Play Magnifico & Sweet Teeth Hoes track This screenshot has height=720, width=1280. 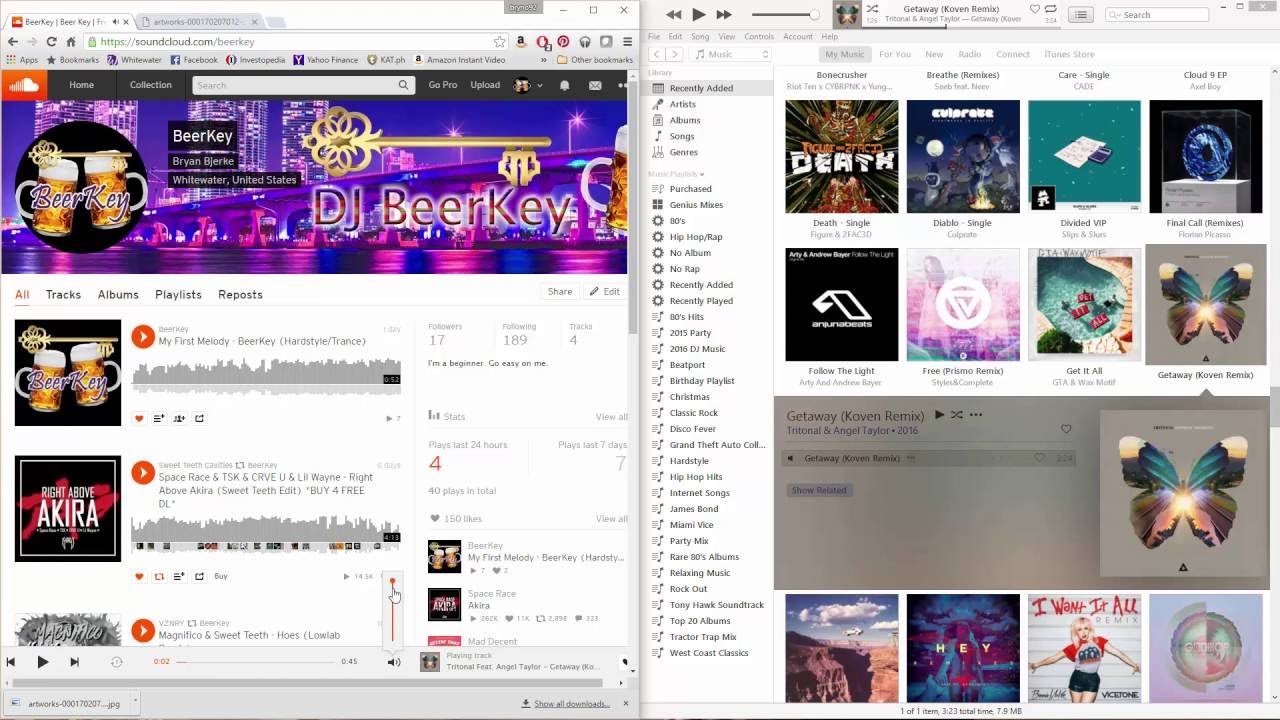[x=143, y=631]
